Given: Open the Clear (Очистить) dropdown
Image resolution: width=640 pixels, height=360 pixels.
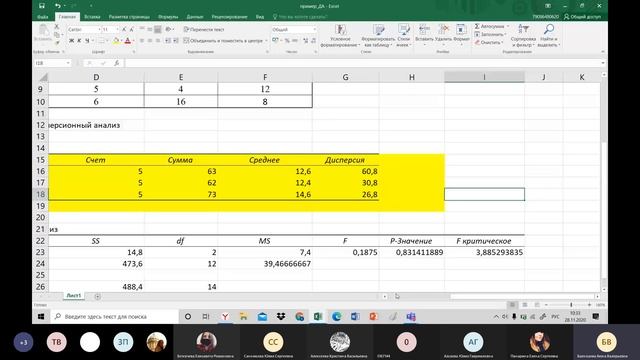Looking at the screenshot, I should tap(488, 42).
